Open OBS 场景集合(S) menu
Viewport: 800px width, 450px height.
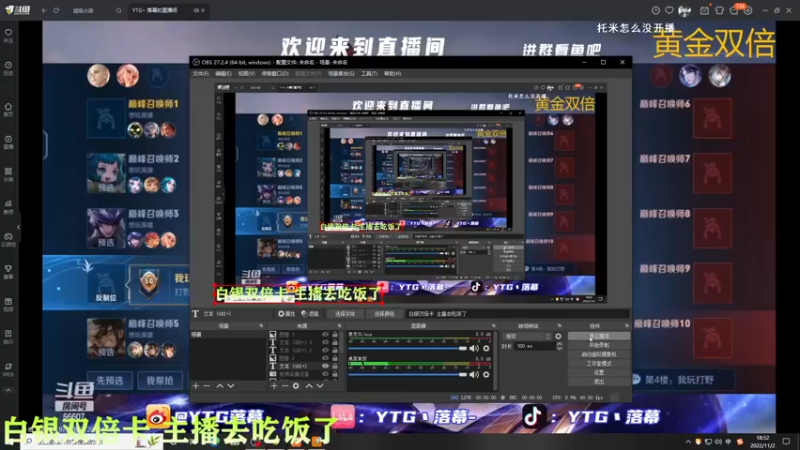tap(341, 73)
